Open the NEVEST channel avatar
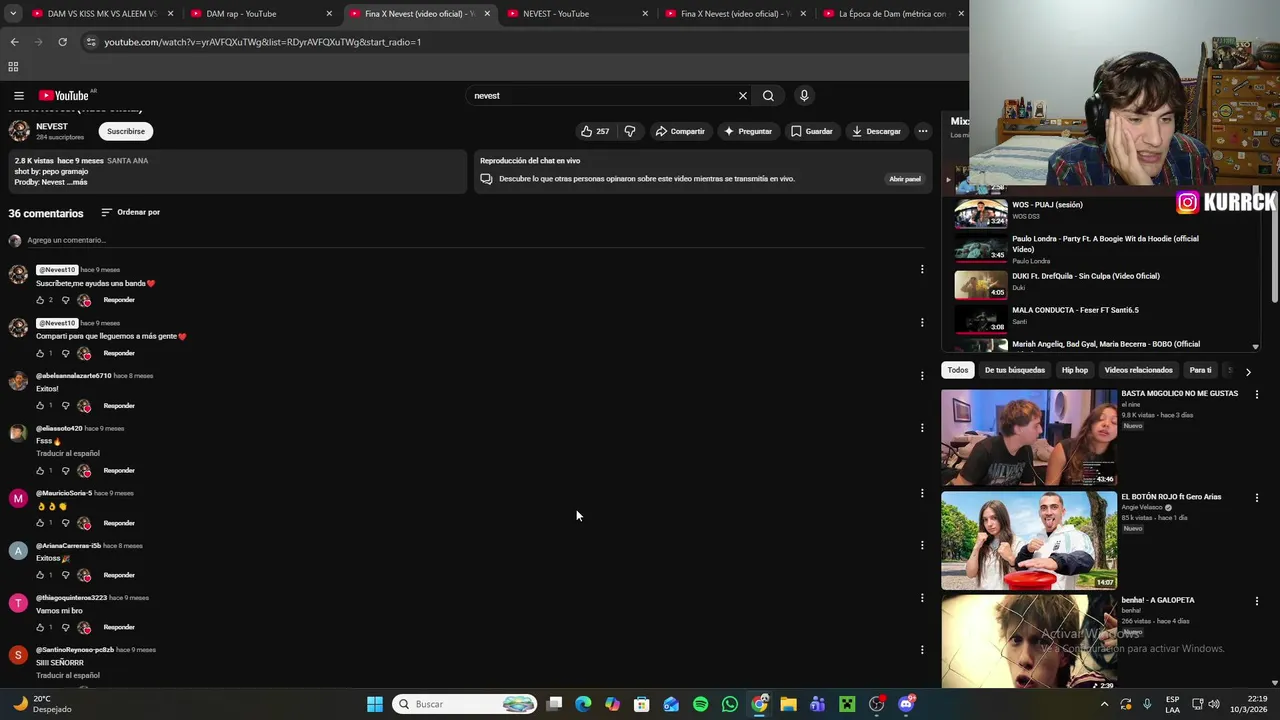1280x720 pixels. pos(19,131)
